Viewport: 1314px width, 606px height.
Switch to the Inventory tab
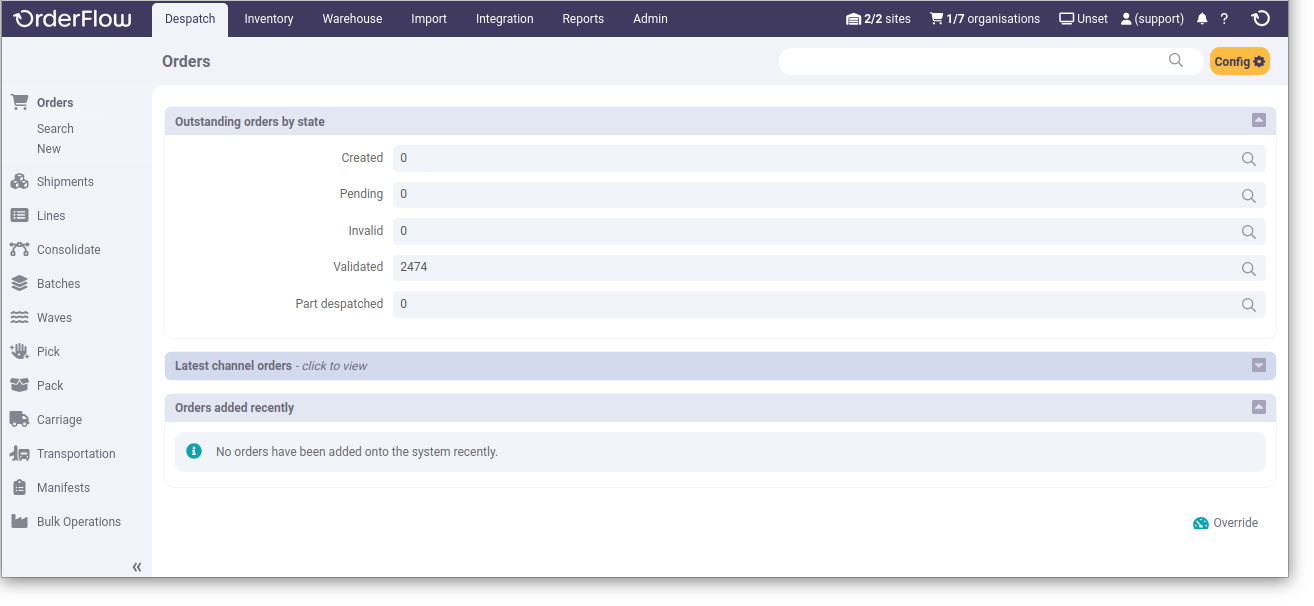(x=268, y=18)
